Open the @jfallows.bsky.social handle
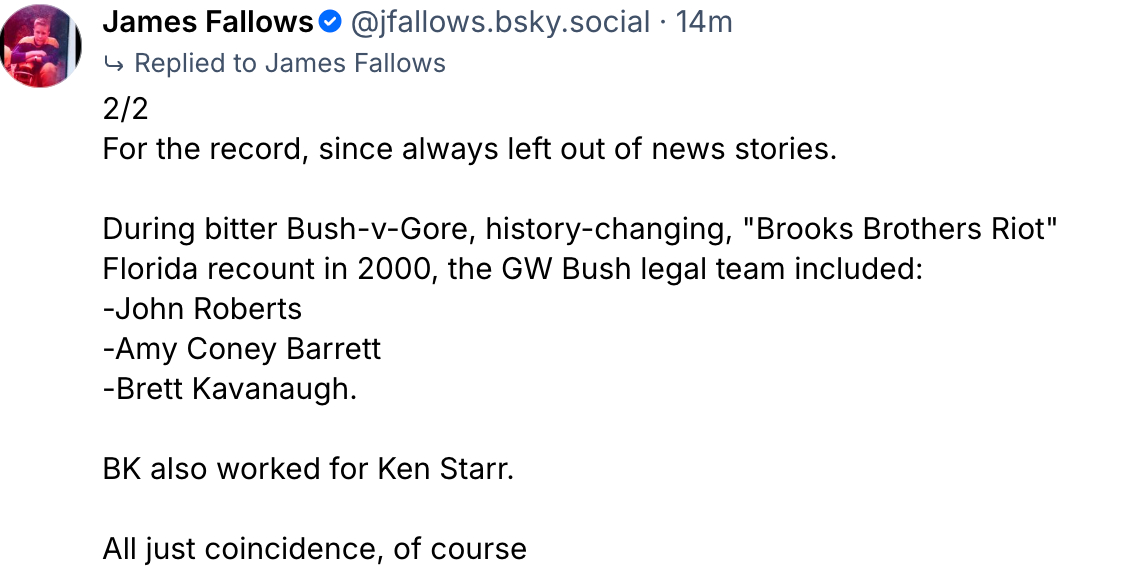This screenshot has width=1124, height=580. (500, 21)
